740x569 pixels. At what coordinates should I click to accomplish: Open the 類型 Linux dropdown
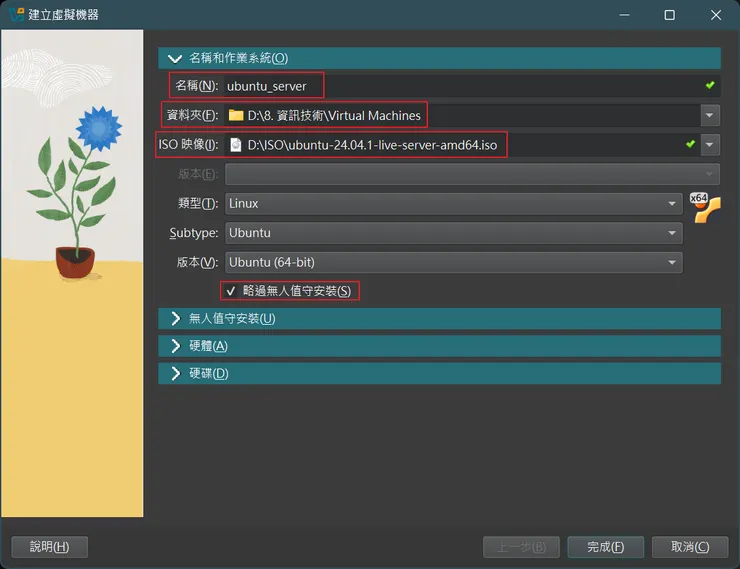point(454,203)
